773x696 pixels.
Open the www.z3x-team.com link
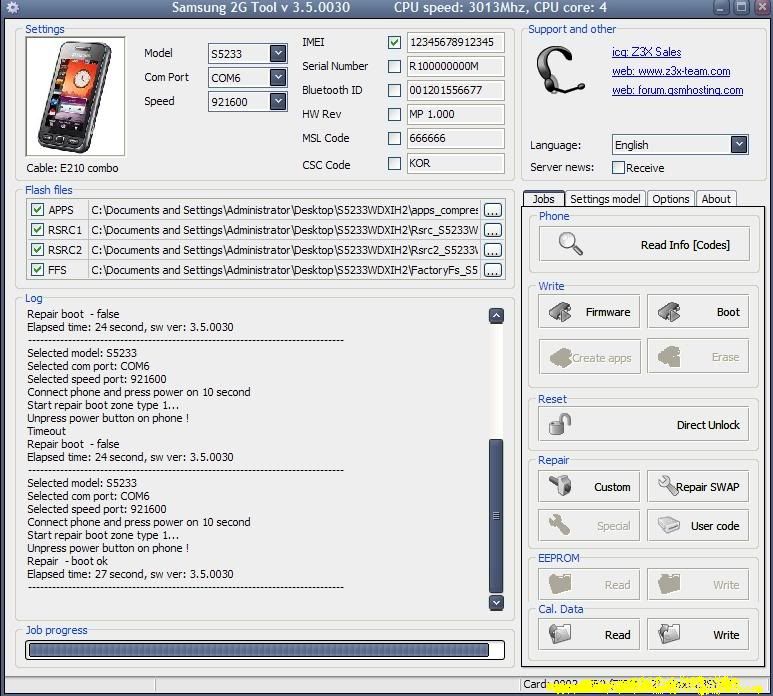tap(671, 71)
